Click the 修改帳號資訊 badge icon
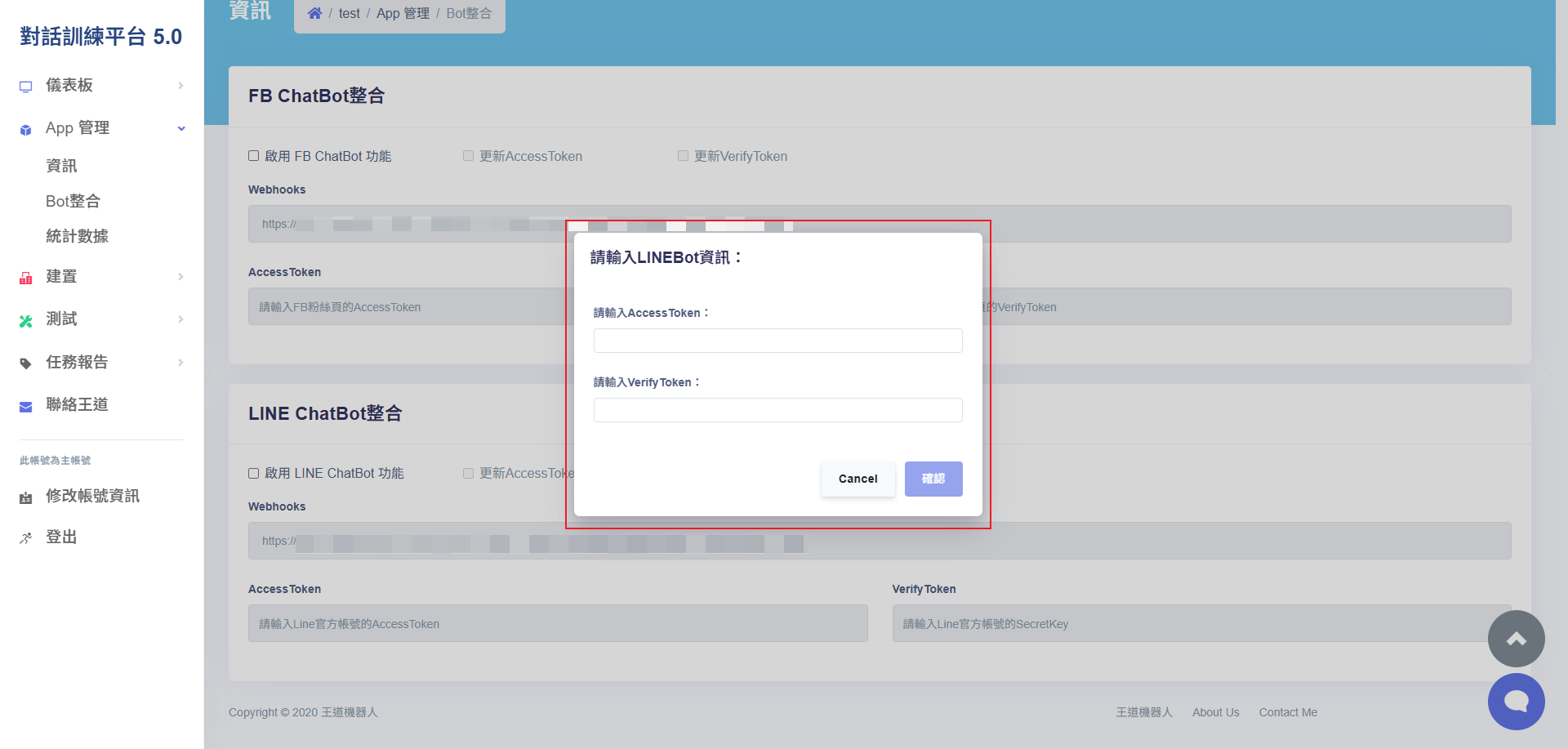This screenshot has width=1568, height=749. [26, 497]
